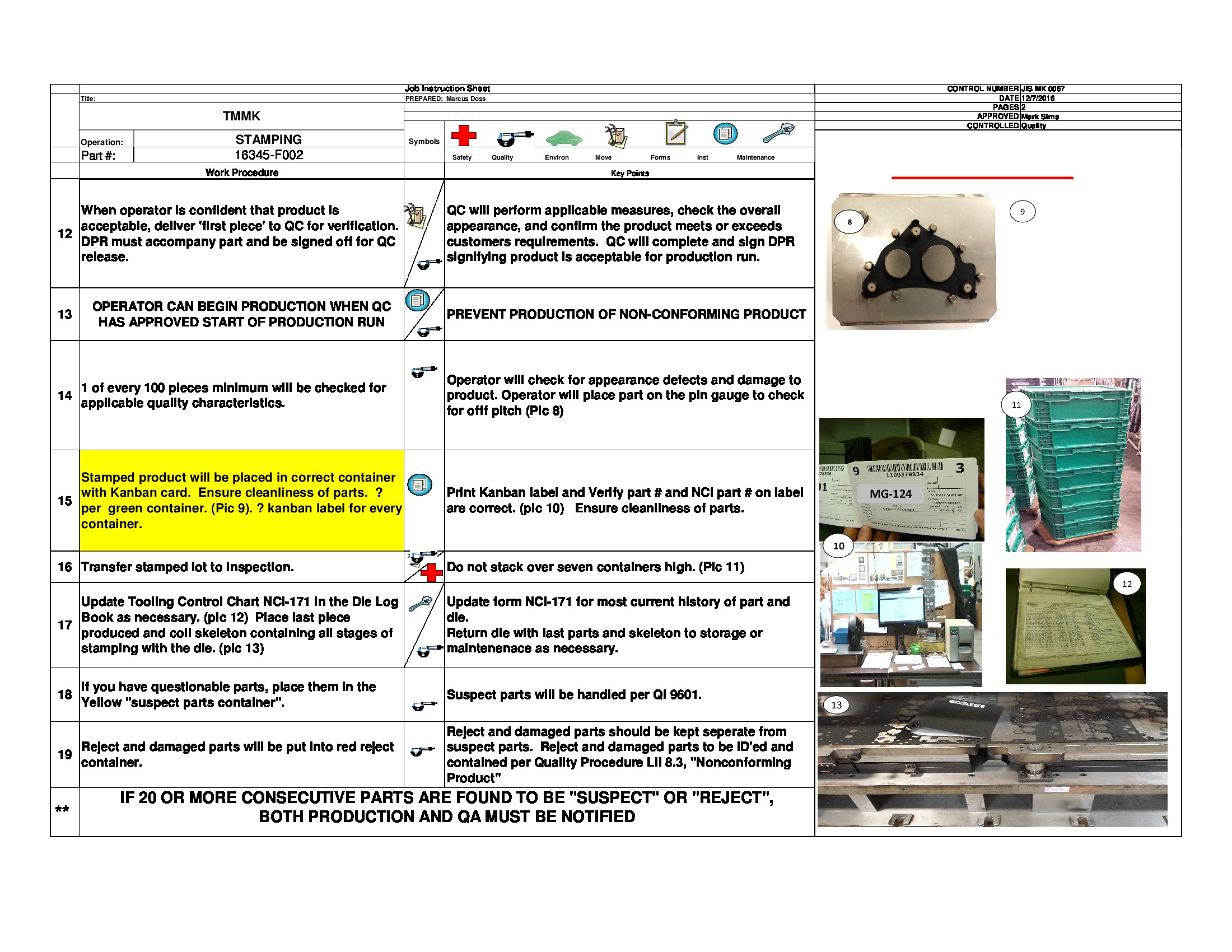Click the Move symbol icon
This screenshot has height=952, width=1232.
[615, 136]
